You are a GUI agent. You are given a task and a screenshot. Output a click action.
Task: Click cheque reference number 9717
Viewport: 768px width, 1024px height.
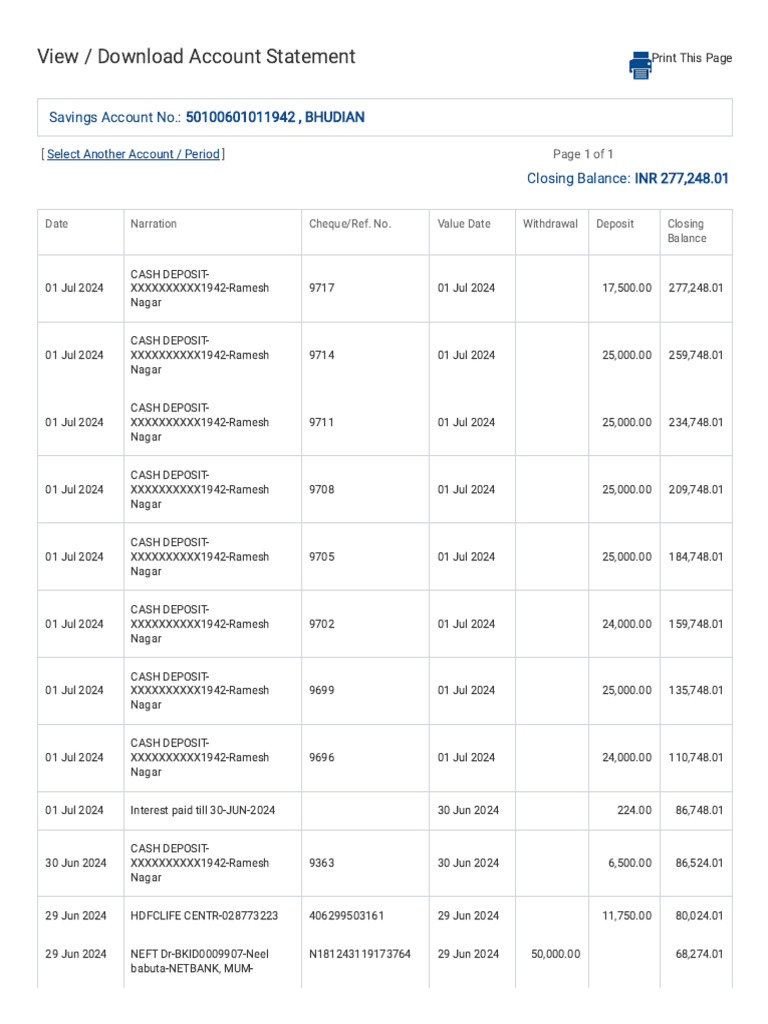point(322,288)
